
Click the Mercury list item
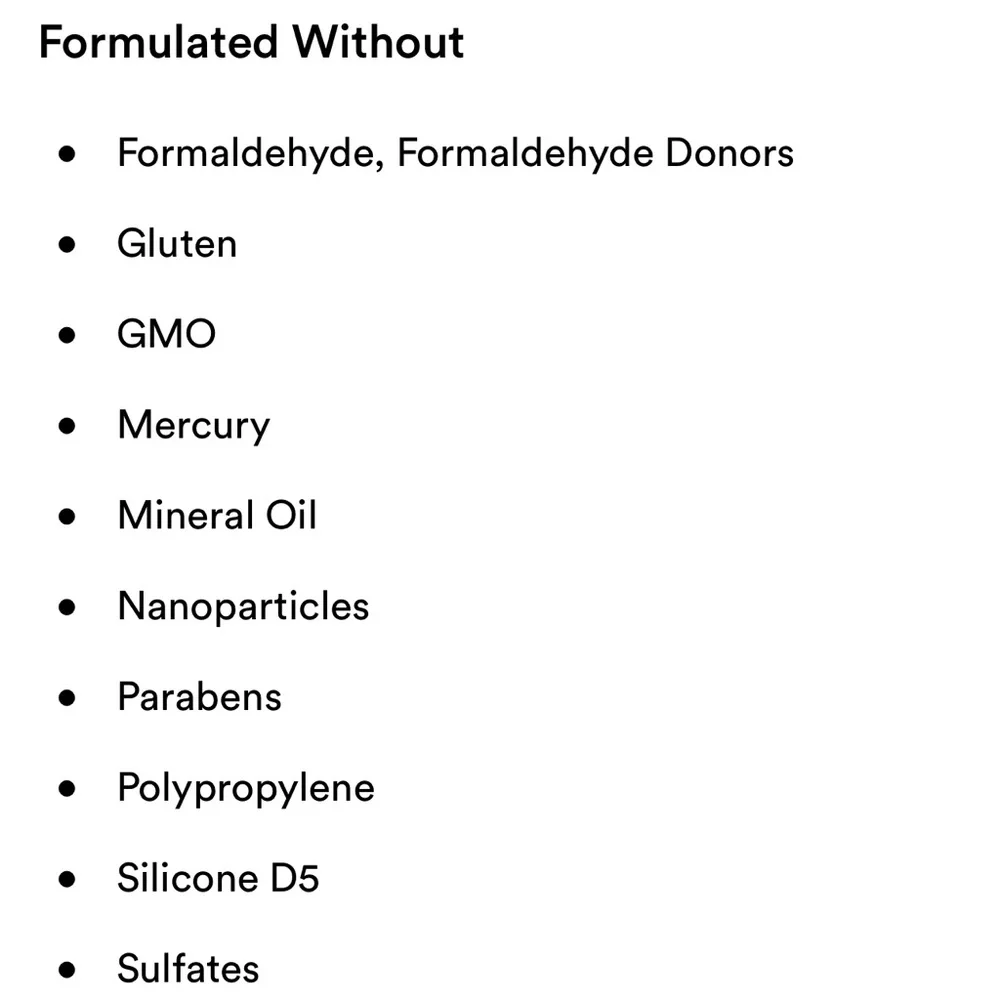tap(194, 426)
